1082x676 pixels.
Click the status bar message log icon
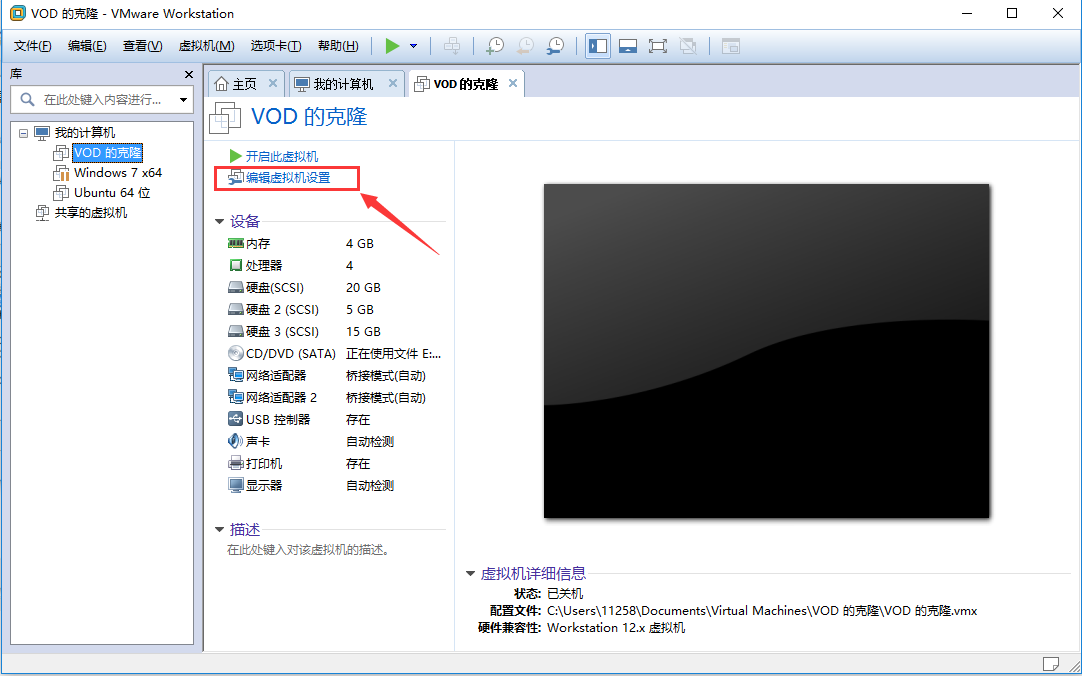click(x=1050, y=664)
